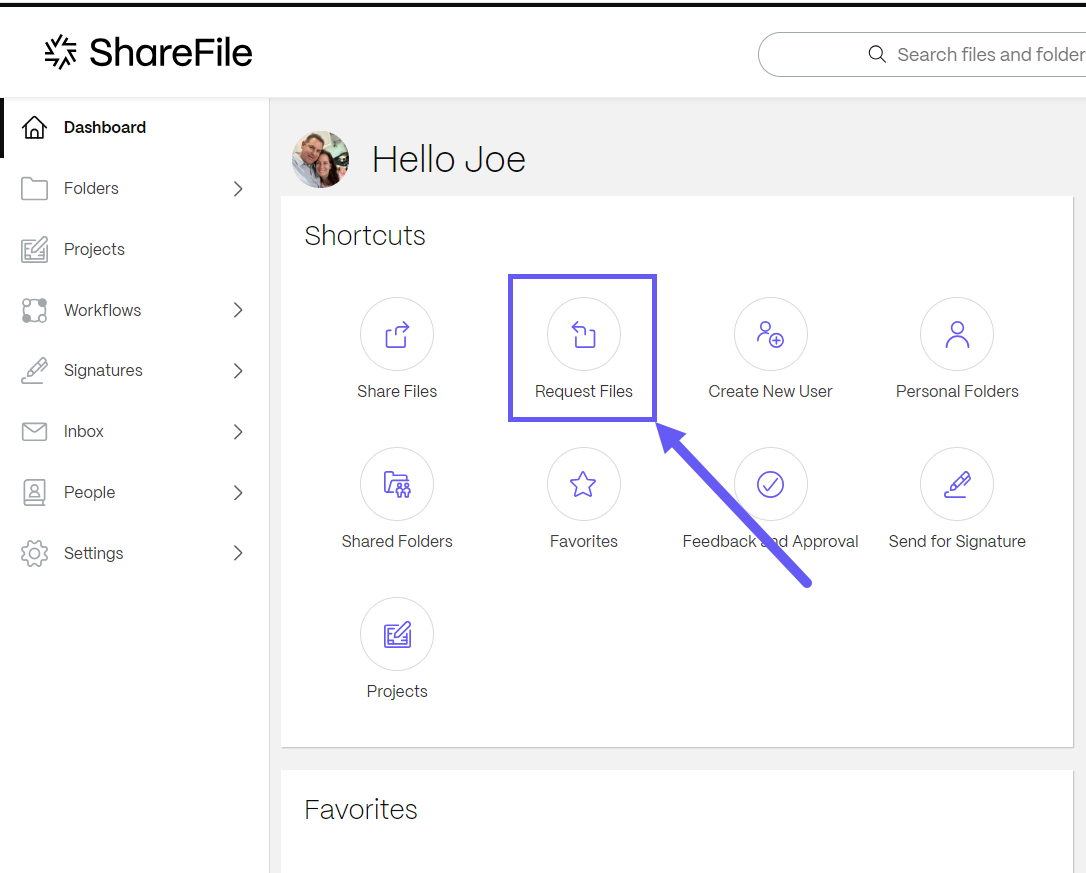This screenshot has height=873, width=1086.
Task: Click the Personal Folders label
Action: (957, 391)
